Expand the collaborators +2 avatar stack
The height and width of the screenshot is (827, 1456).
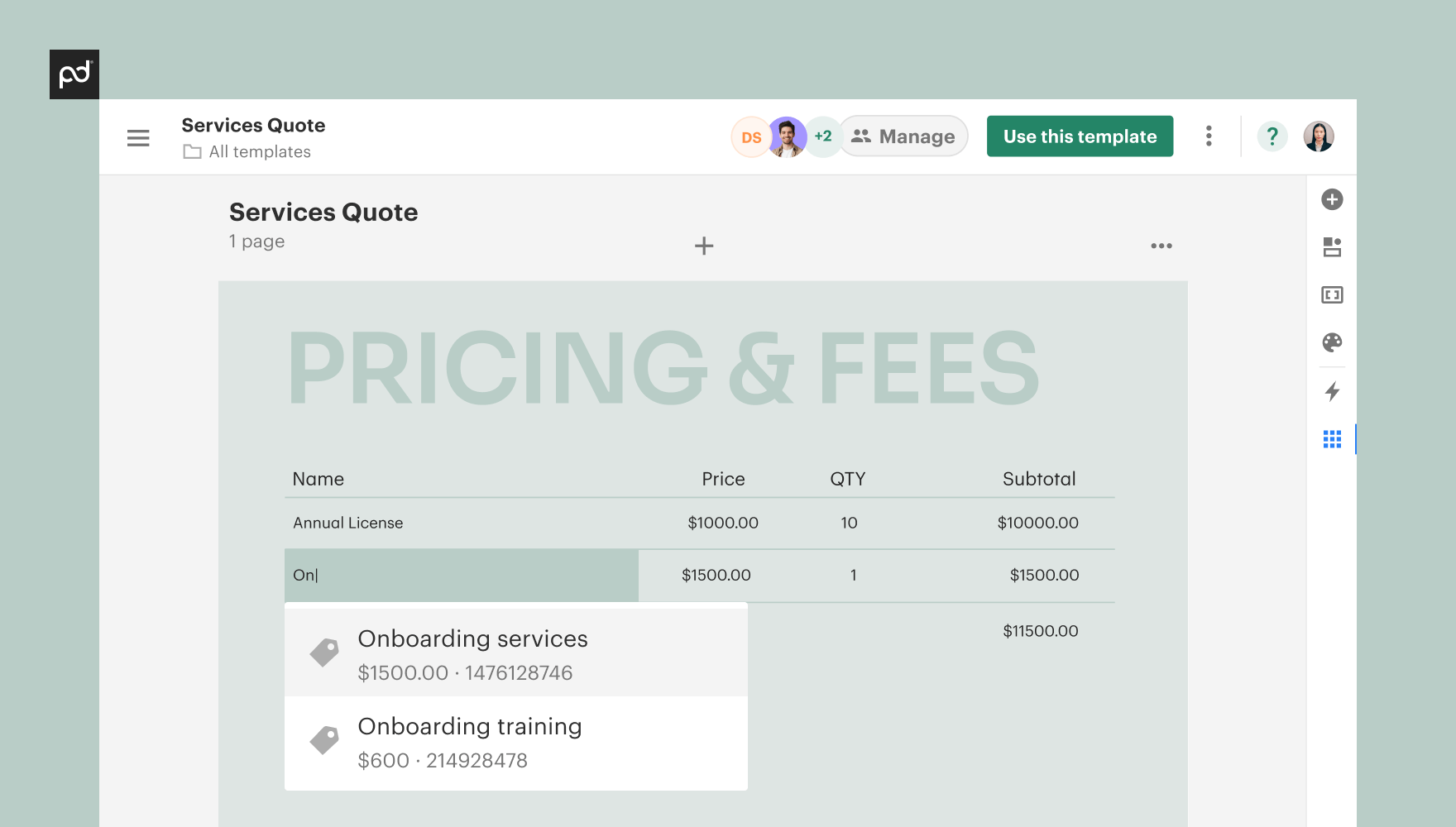822,136
